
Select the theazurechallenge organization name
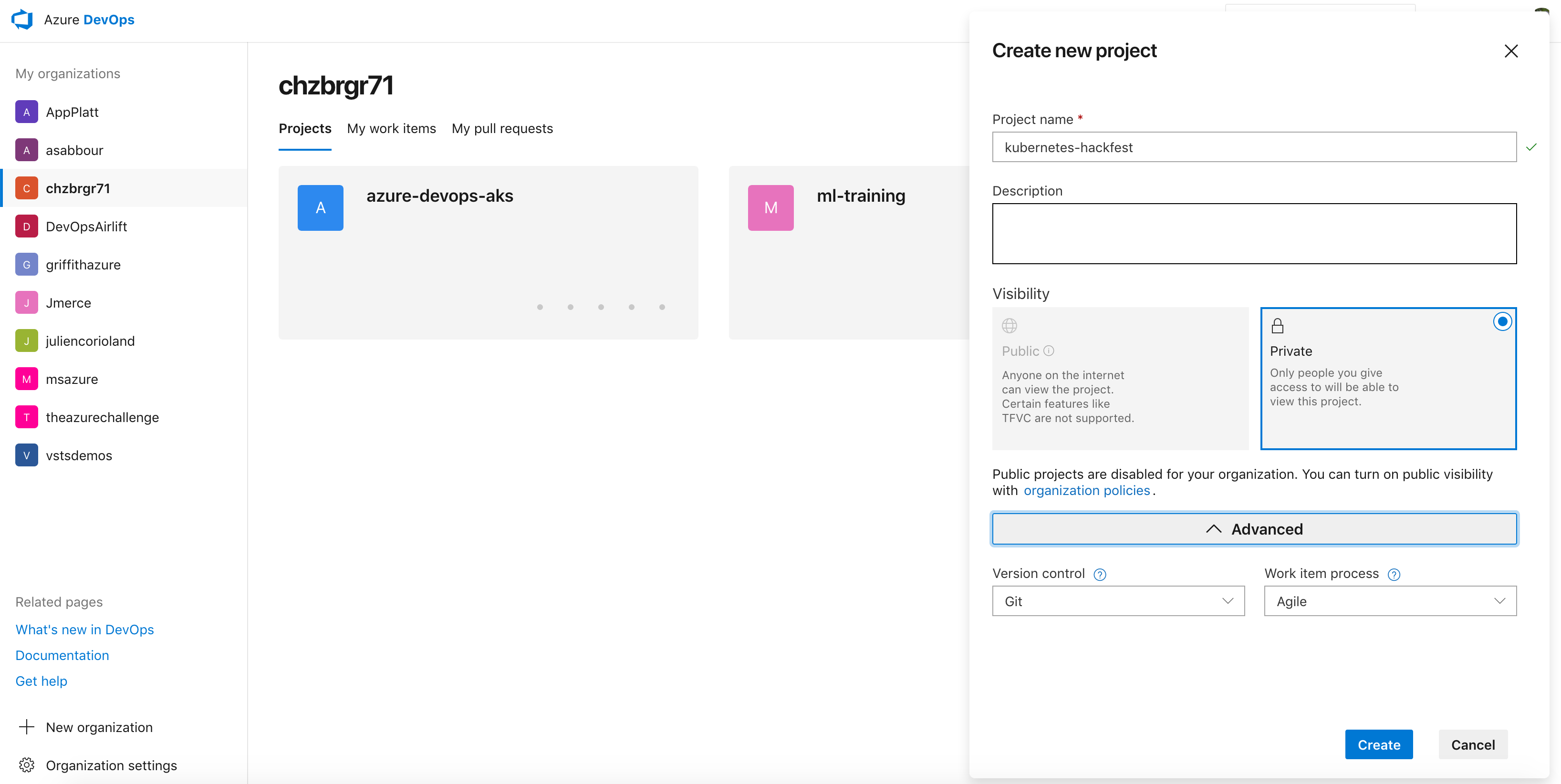pos(103,417)
